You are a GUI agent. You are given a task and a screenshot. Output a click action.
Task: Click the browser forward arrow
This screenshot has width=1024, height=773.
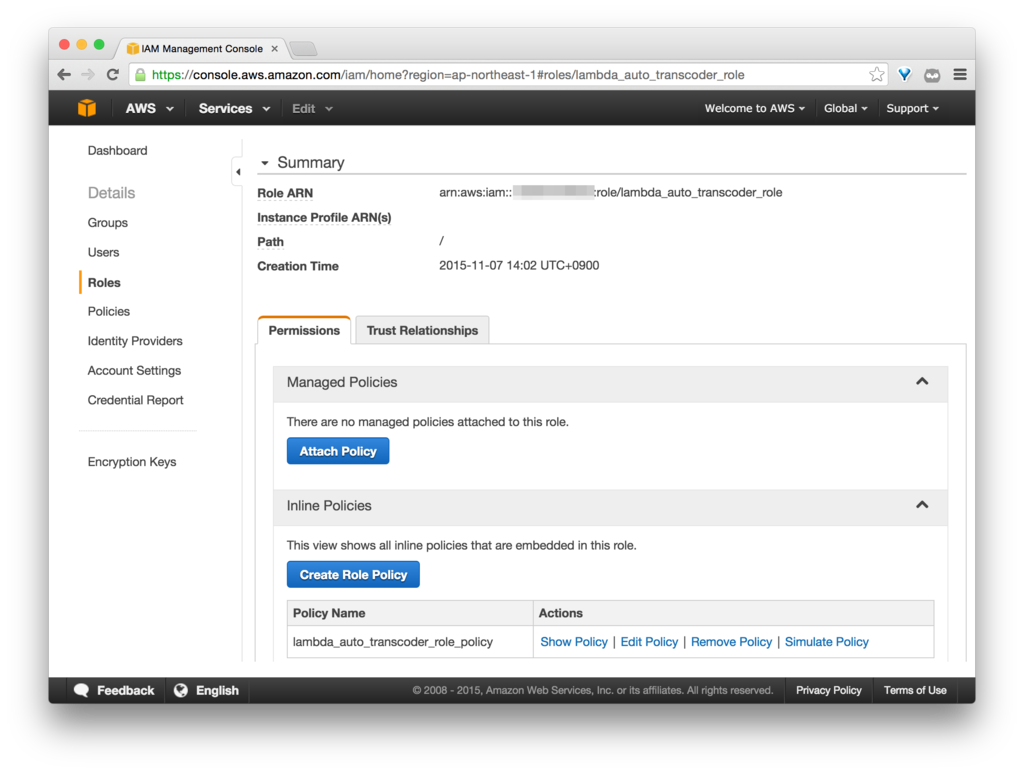tap(88, 74)
